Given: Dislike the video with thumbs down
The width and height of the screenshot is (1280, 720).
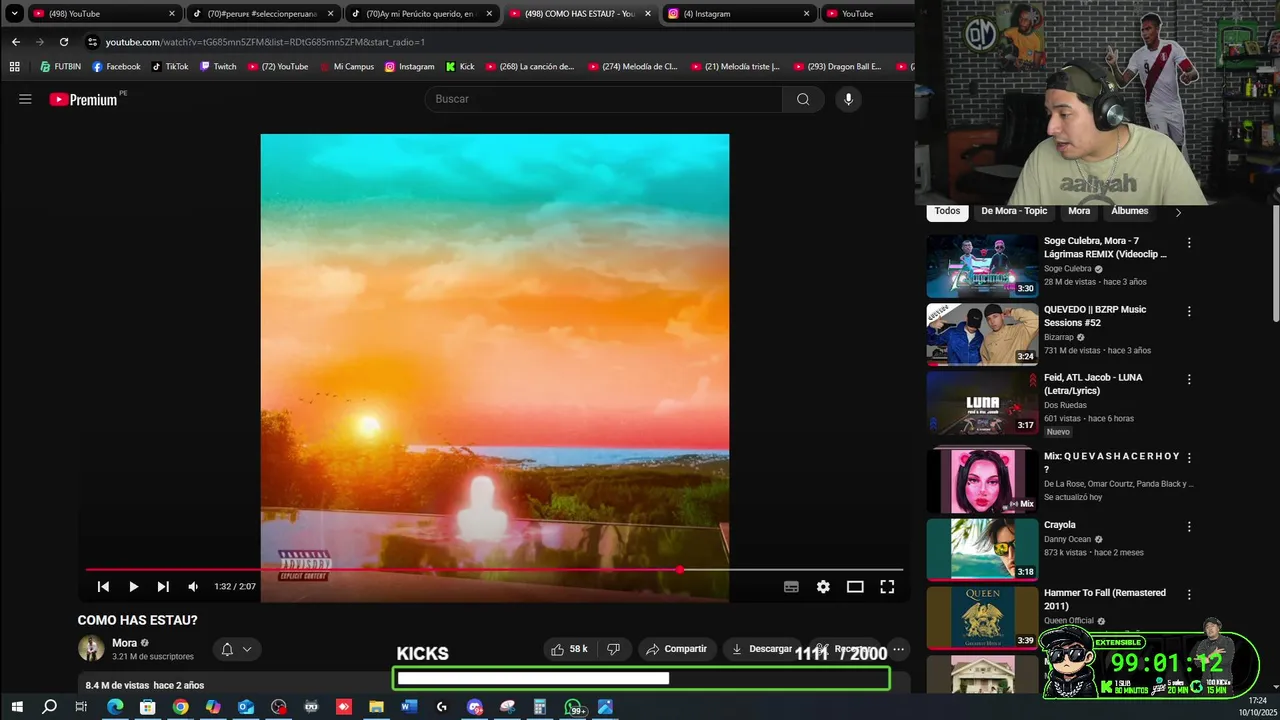Looking at the screenshot, I should click(x=613, y=649).
